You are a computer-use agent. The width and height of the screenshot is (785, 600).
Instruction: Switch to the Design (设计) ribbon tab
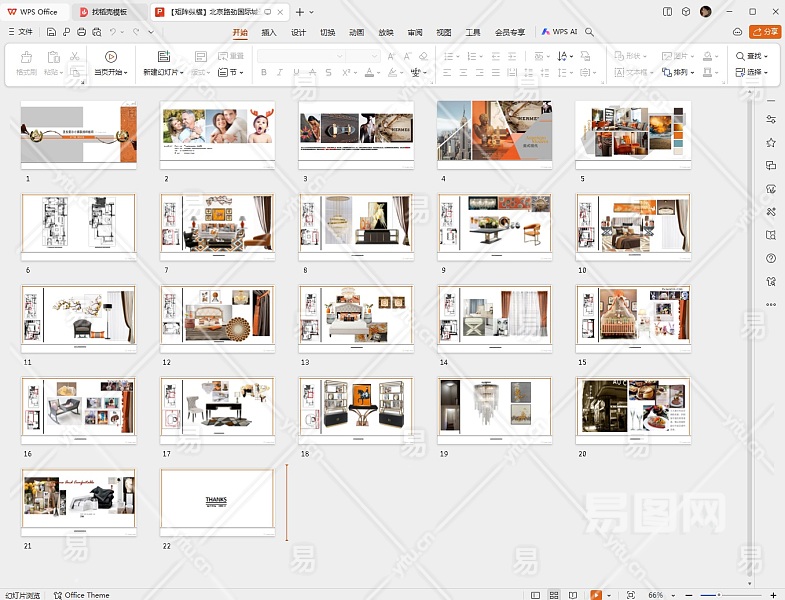click(298, 32)
